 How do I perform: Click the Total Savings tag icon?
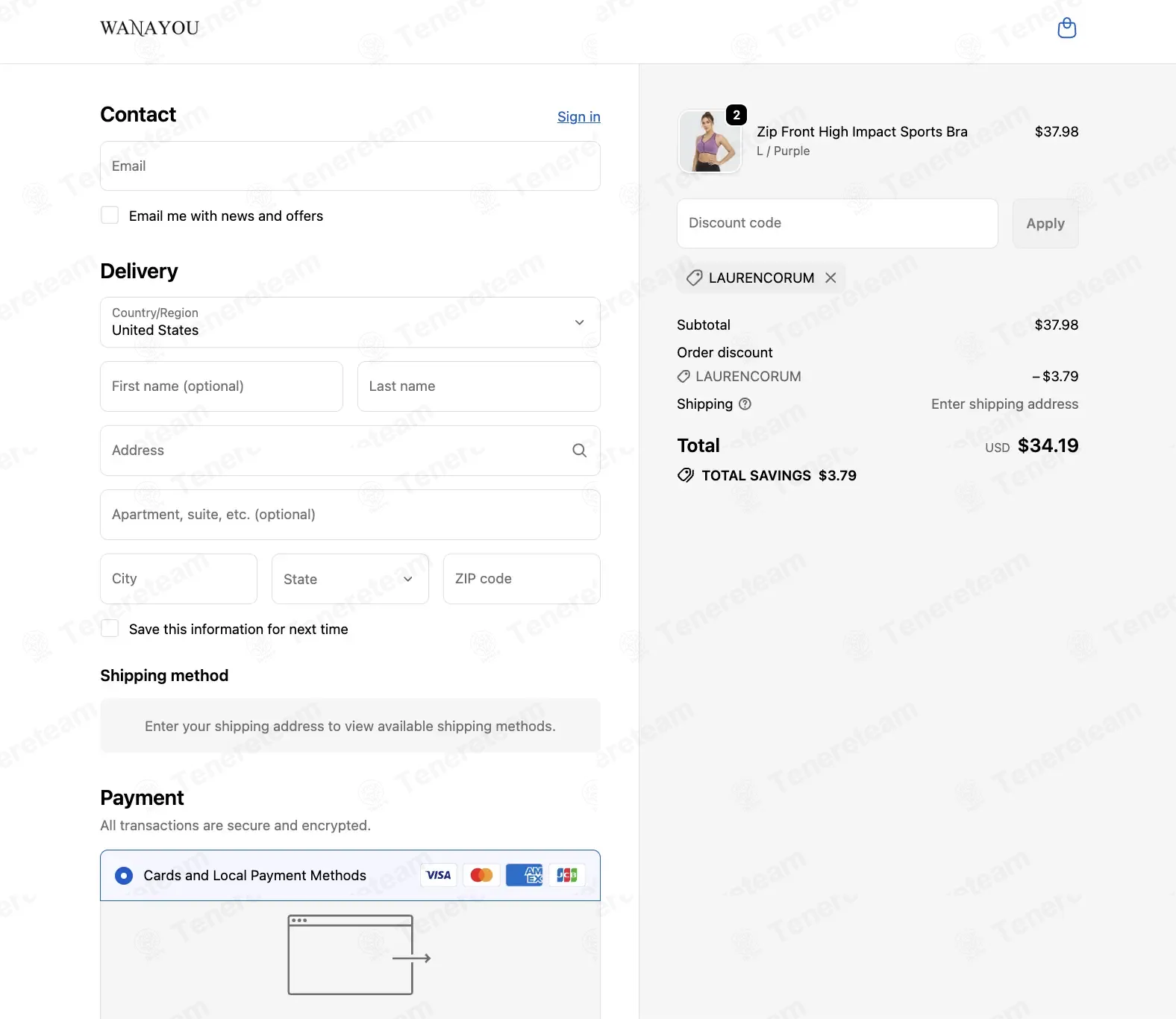click(x=685, y=475)
